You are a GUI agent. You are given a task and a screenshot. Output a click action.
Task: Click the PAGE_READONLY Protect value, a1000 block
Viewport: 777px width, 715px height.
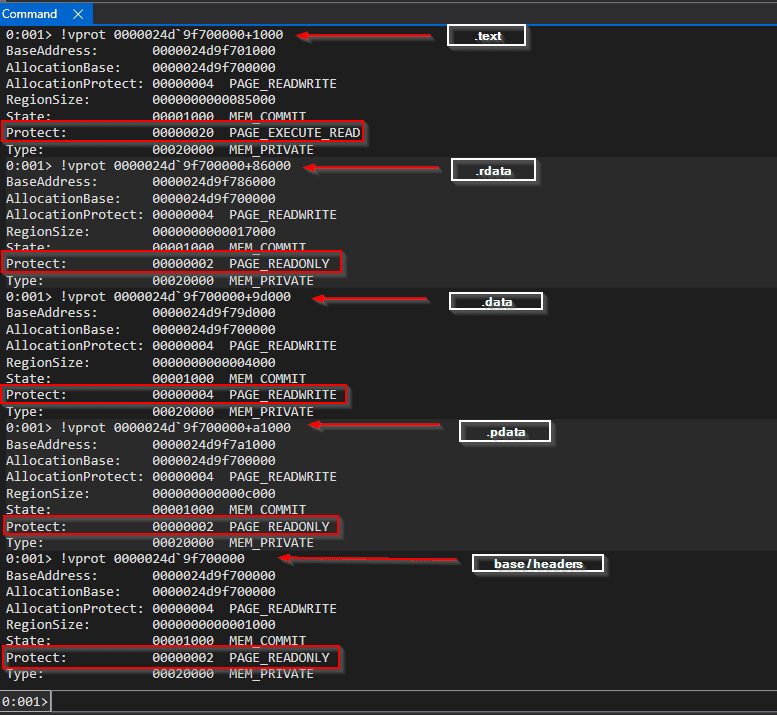[279, 526]
